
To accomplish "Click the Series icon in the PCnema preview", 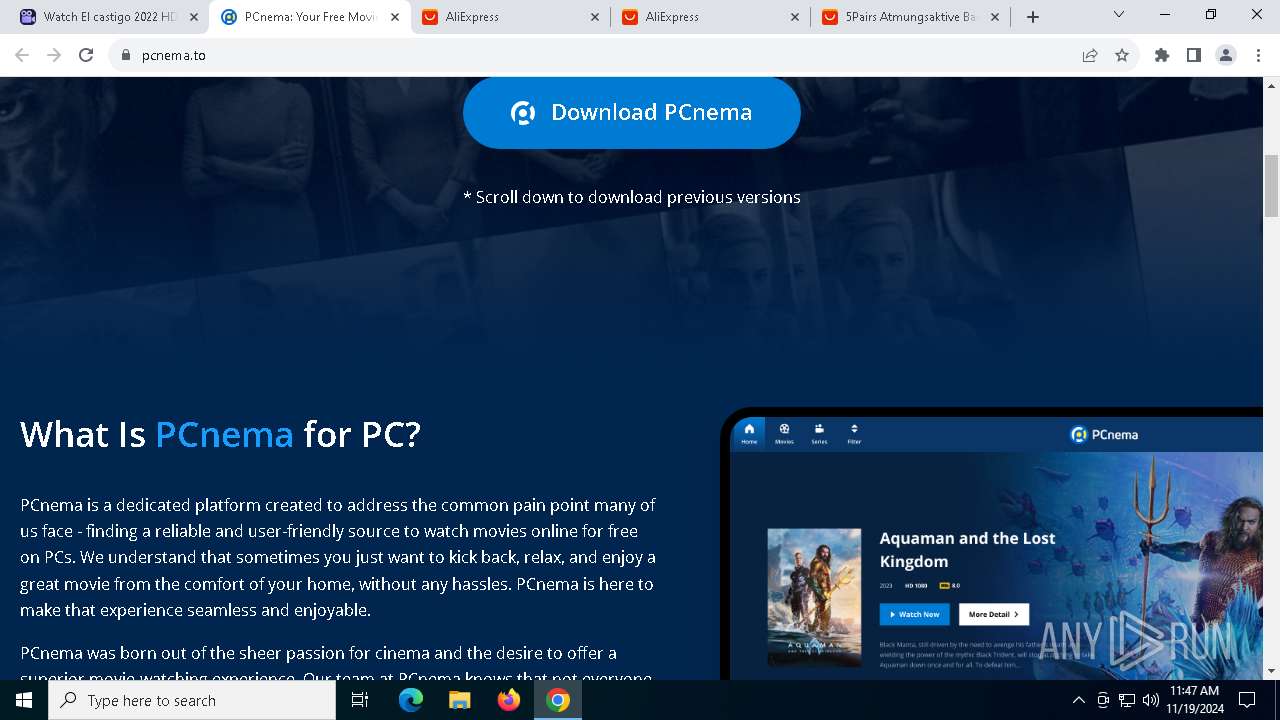I will (819, 433).
